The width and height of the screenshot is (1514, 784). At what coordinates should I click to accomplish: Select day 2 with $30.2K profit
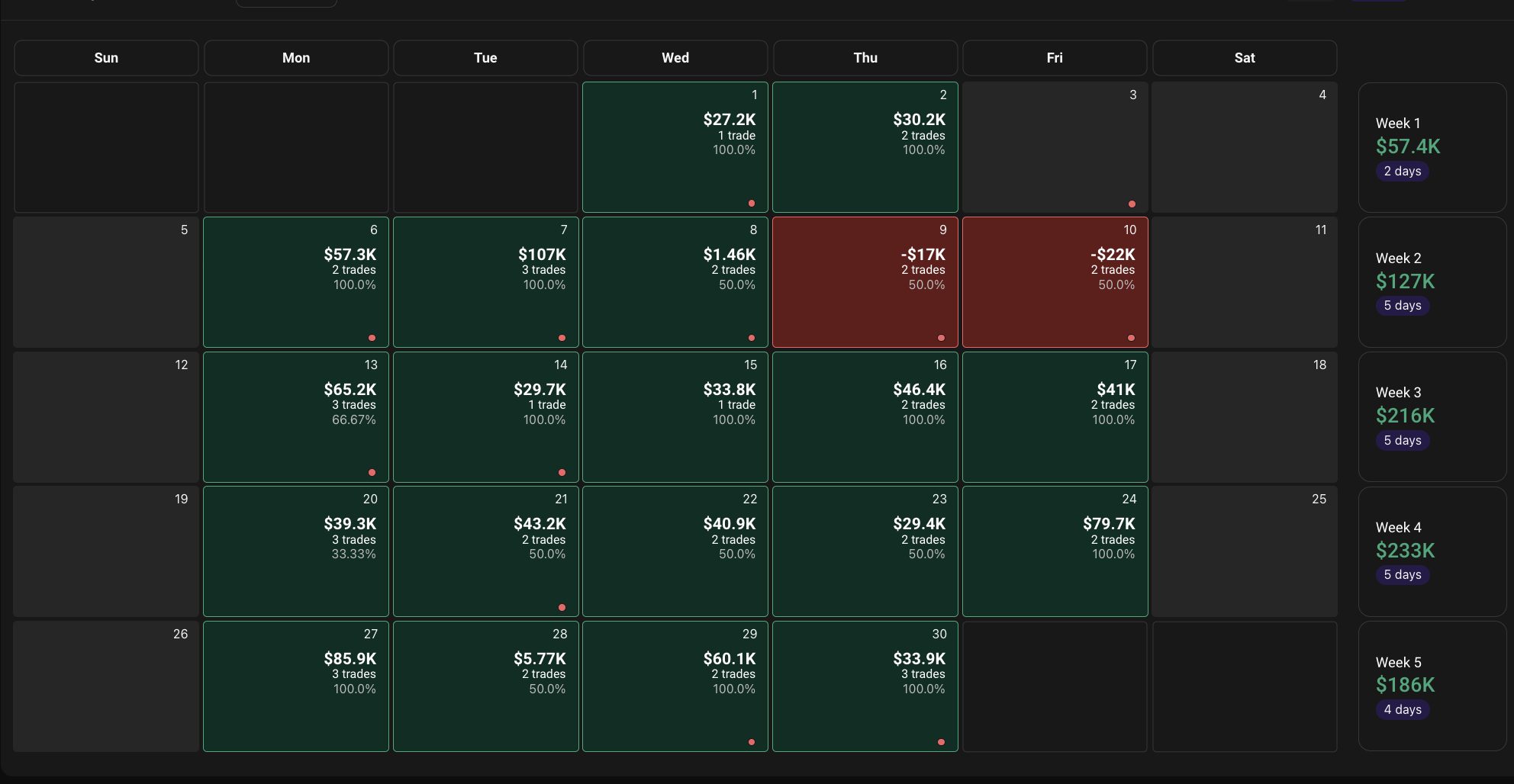tap(865, 147)
